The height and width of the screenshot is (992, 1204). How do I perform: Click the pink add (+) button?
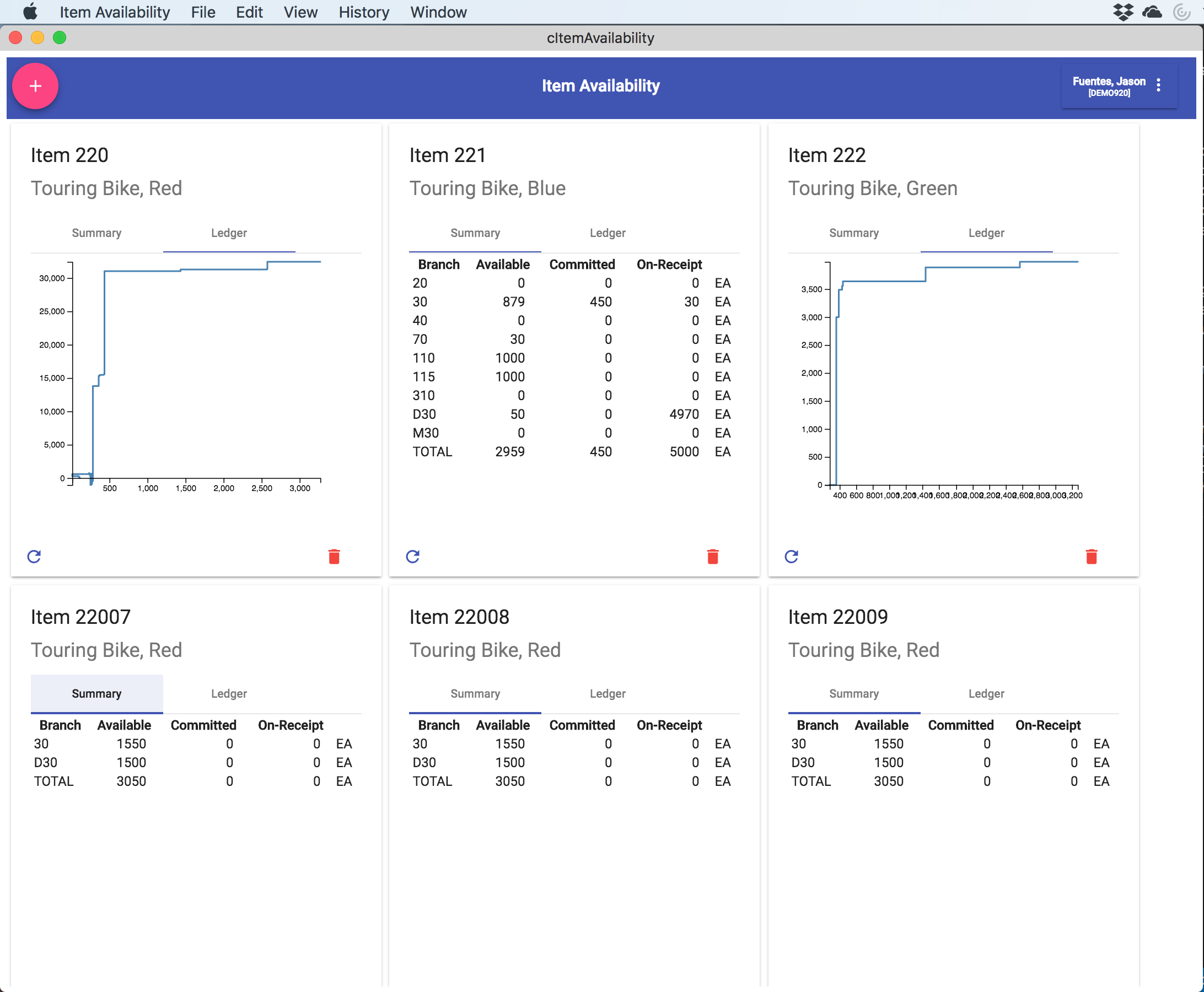[x=34, y=84]
